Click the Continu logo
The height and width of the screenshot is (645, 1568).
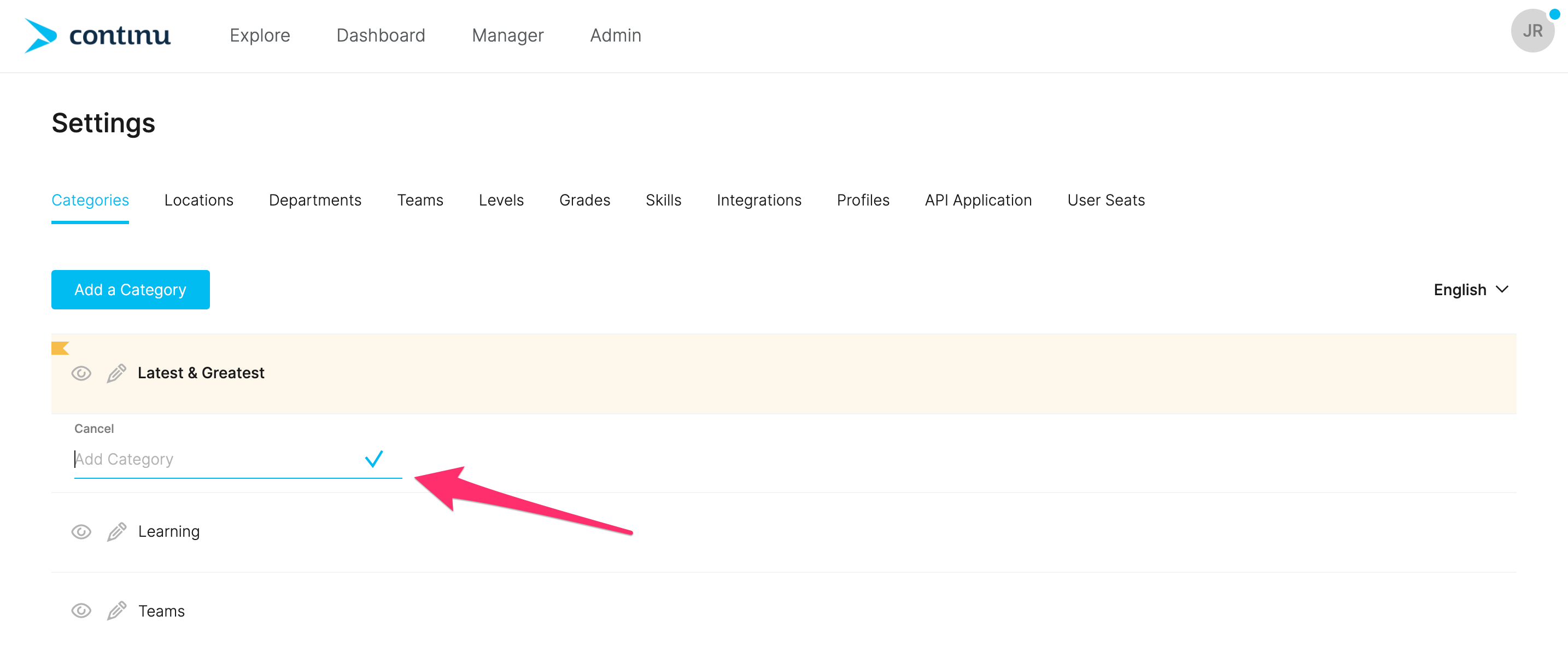(97, 36)
